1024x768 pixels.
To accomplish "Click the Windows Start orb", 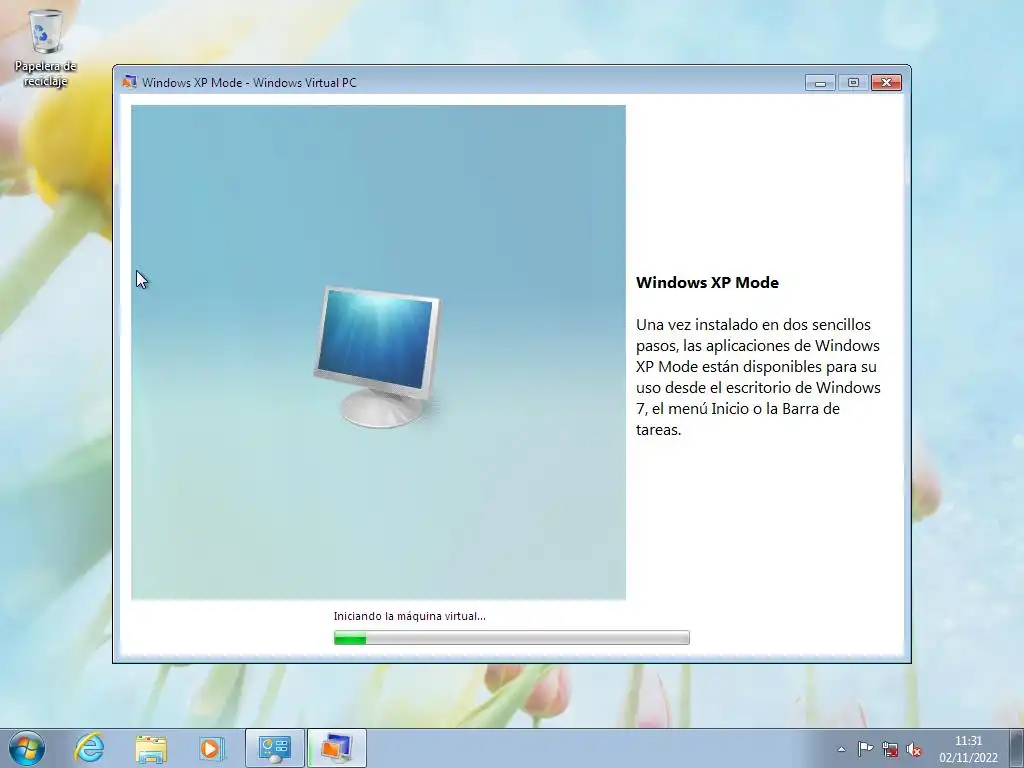I will (27, 748).
